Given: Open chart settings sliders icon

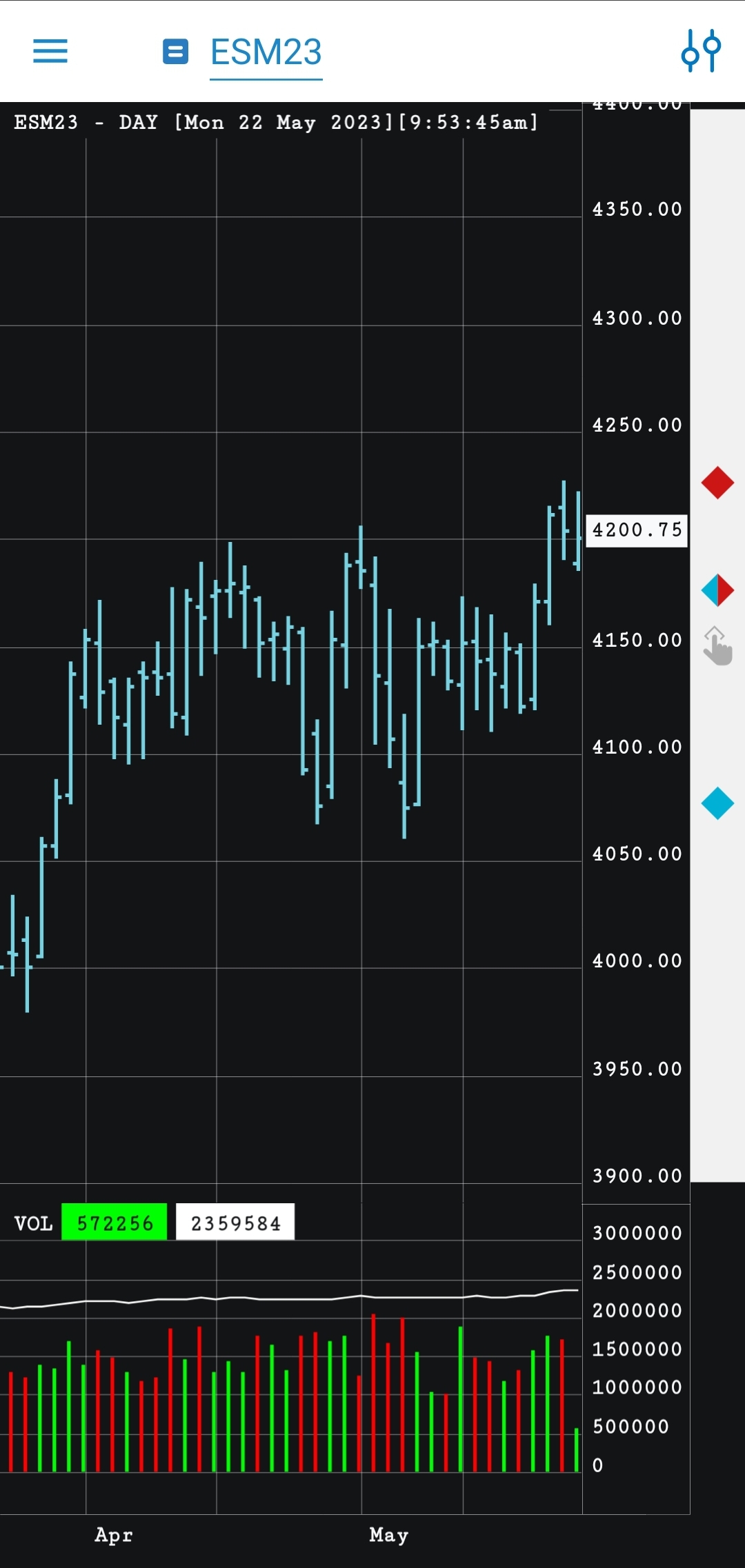Looking at the screenshot, I should coord(701,50).
